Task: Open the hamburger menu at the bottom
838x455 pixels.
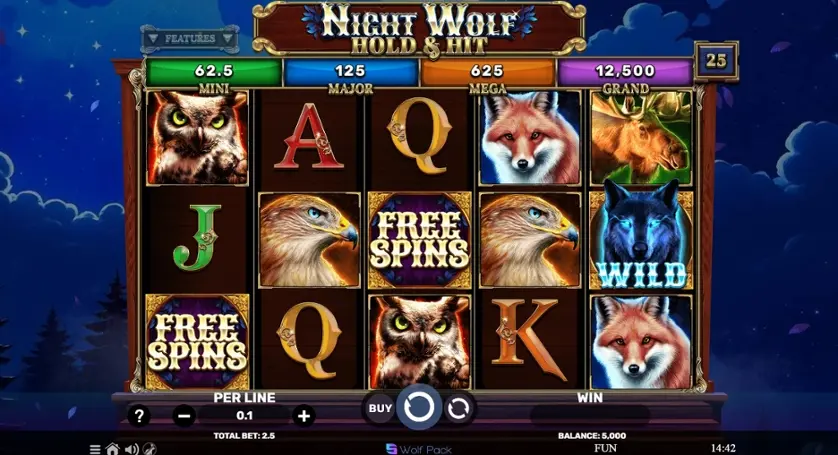Action: pos(95,449)
